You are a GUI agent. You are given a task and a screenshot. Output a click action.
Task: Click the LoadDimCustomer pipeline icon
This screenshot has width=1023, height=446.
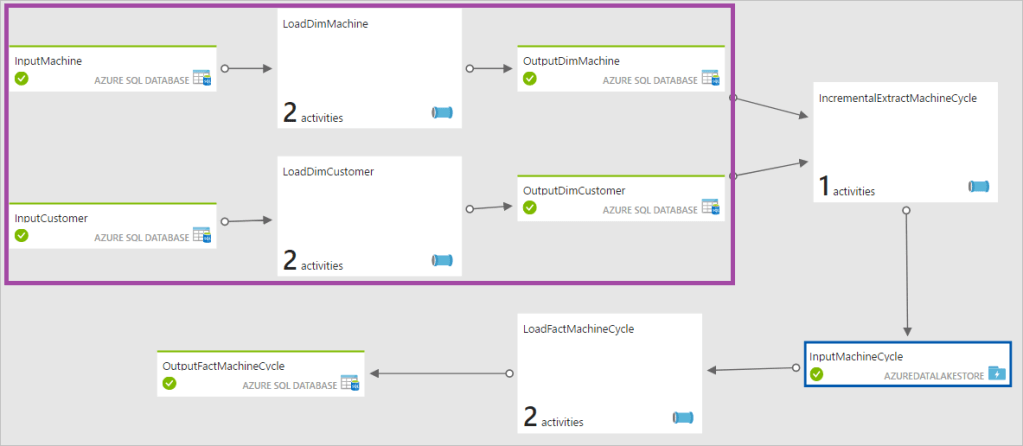point(442,261)
